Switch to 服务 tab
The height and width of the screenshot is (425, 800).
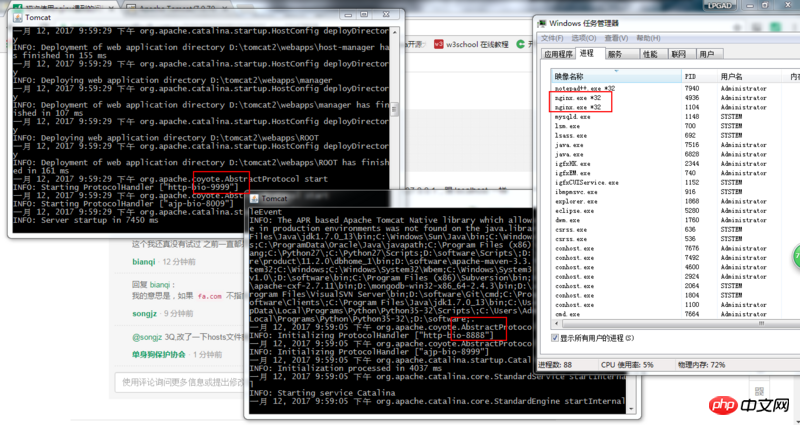coord(622,54)
